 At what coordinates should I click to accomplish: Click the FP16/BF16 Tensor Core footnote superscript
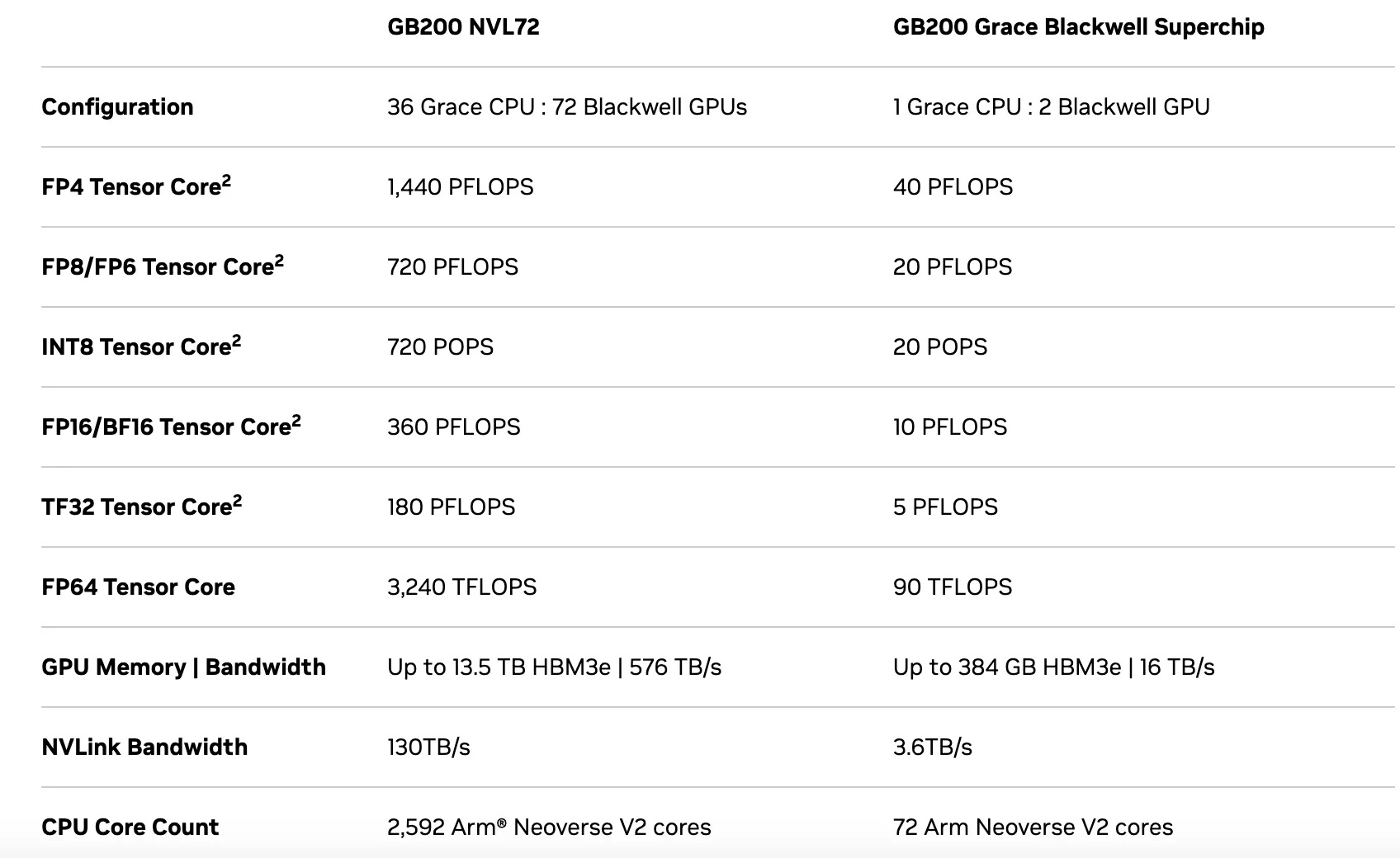click(296, 421)
